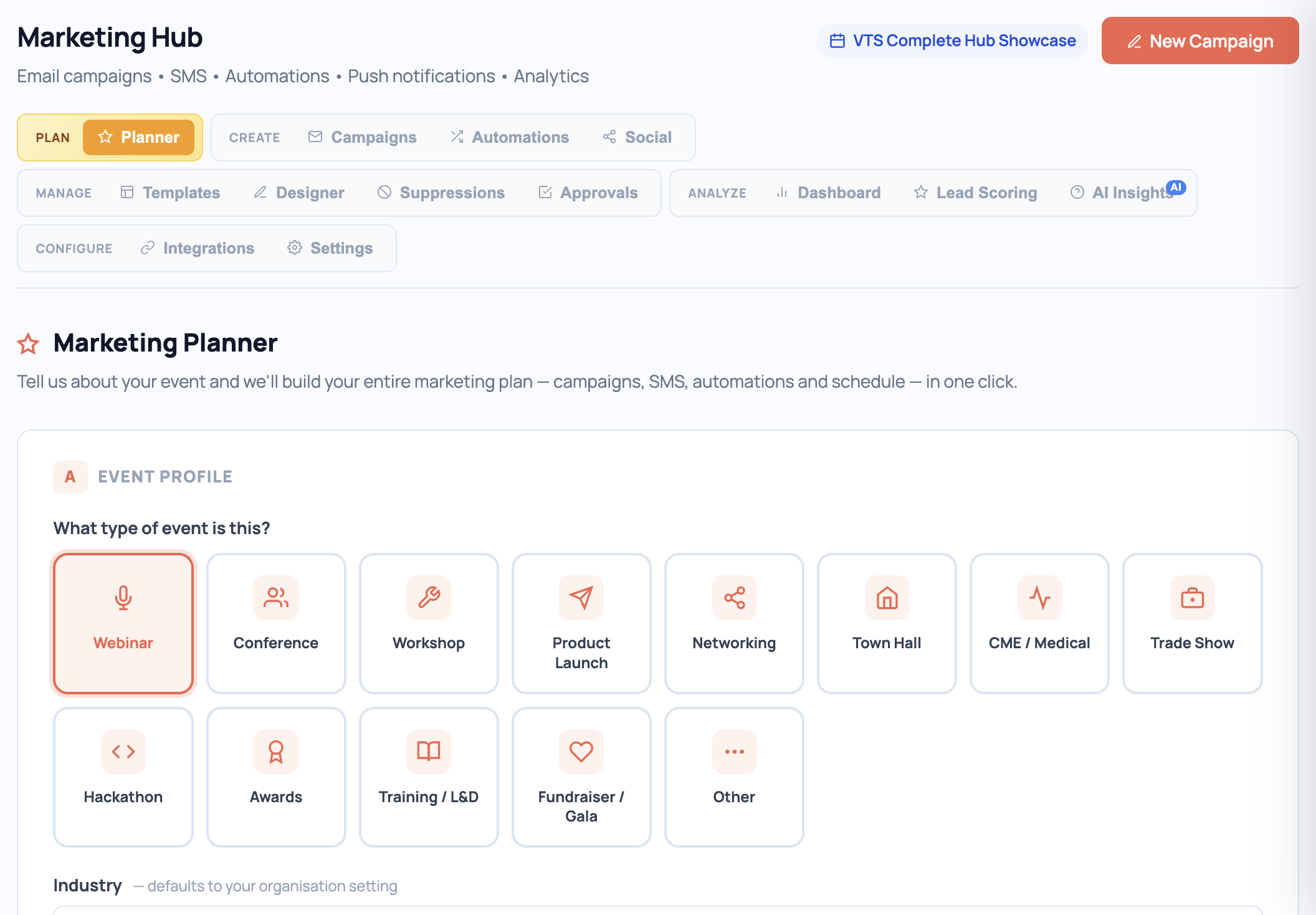Click the ban icon next to Suppressions
Screen dimensions: 1316x915
384,192
